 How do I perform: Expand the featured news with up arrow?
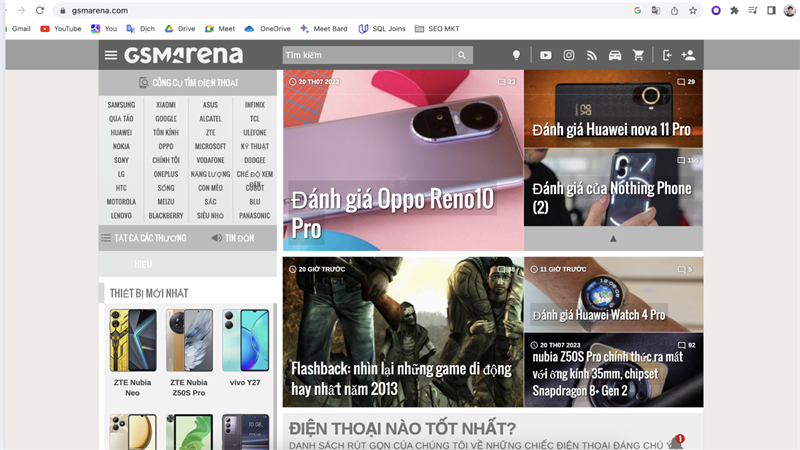click(613, 239)
